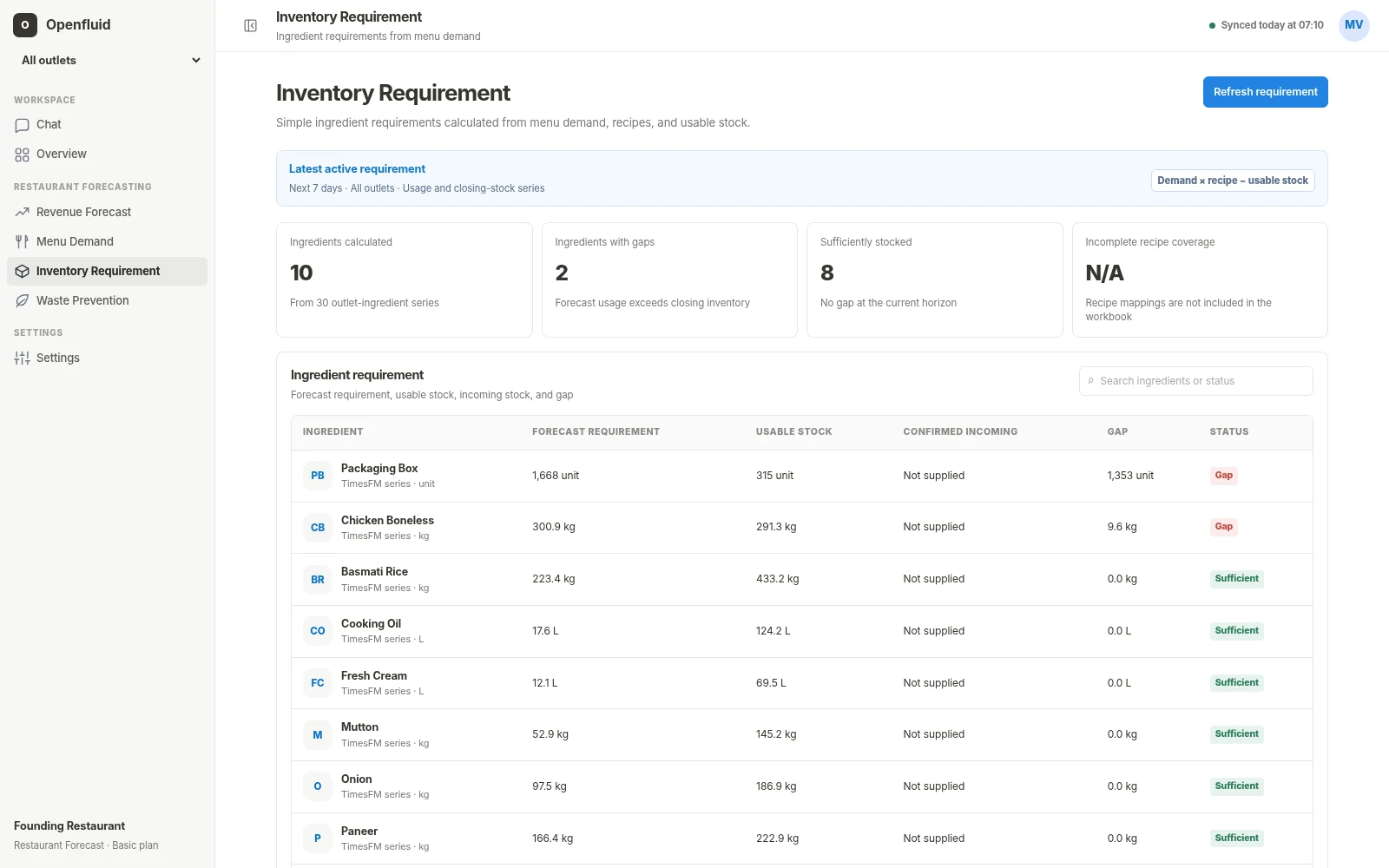Open Waste Prevention page

[x=108, y=301]
